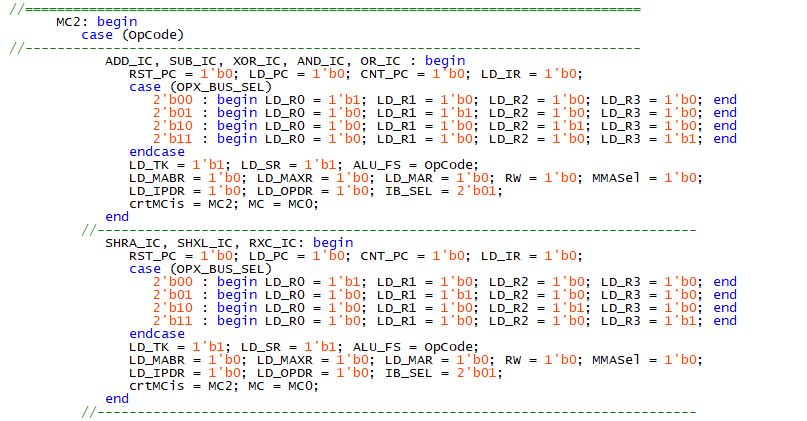Click 2'b11 case label in SHRA_IC block

point(173,321)
